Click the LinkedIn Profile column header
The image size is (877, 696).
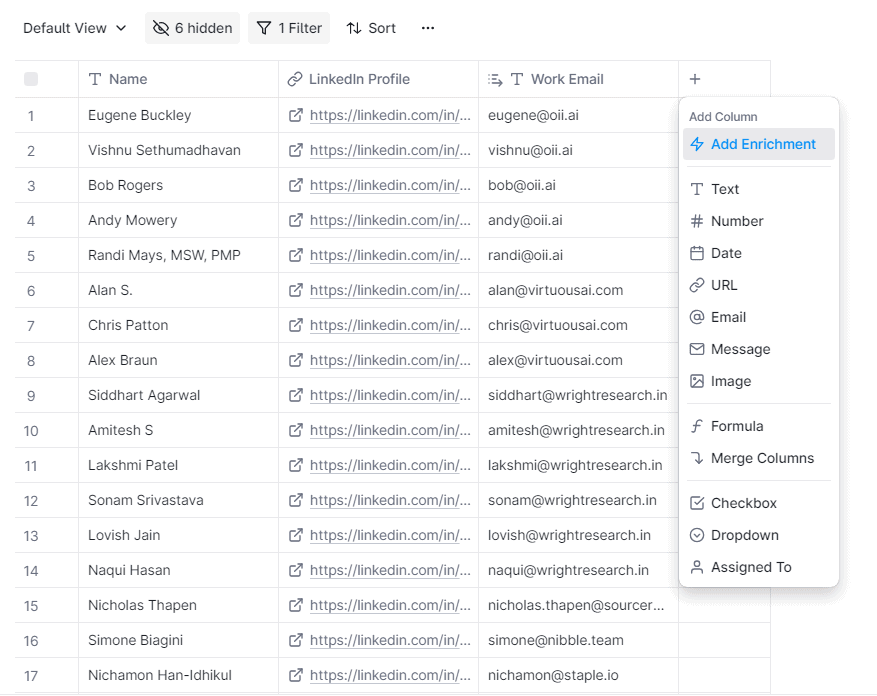(x=359, y=79)
